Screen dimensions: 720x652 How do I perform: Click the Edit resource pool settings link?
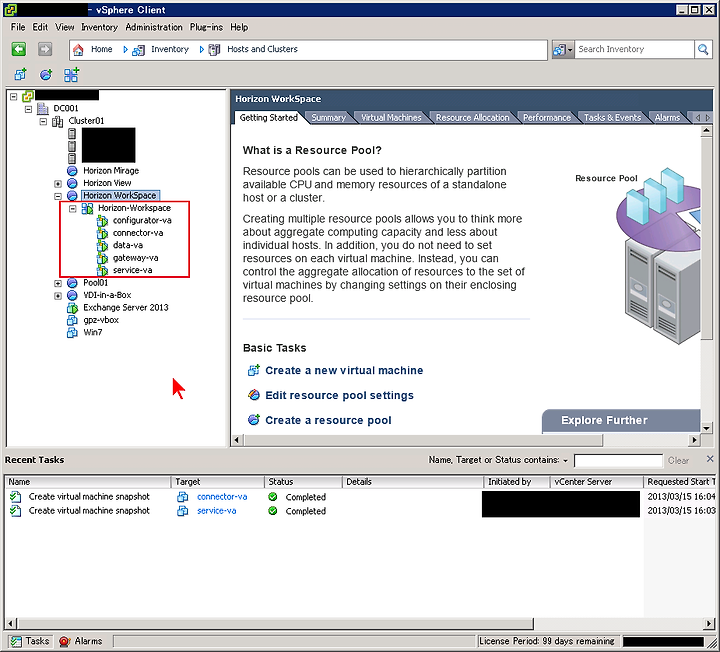pyautogui.click(x=339, y=395)
